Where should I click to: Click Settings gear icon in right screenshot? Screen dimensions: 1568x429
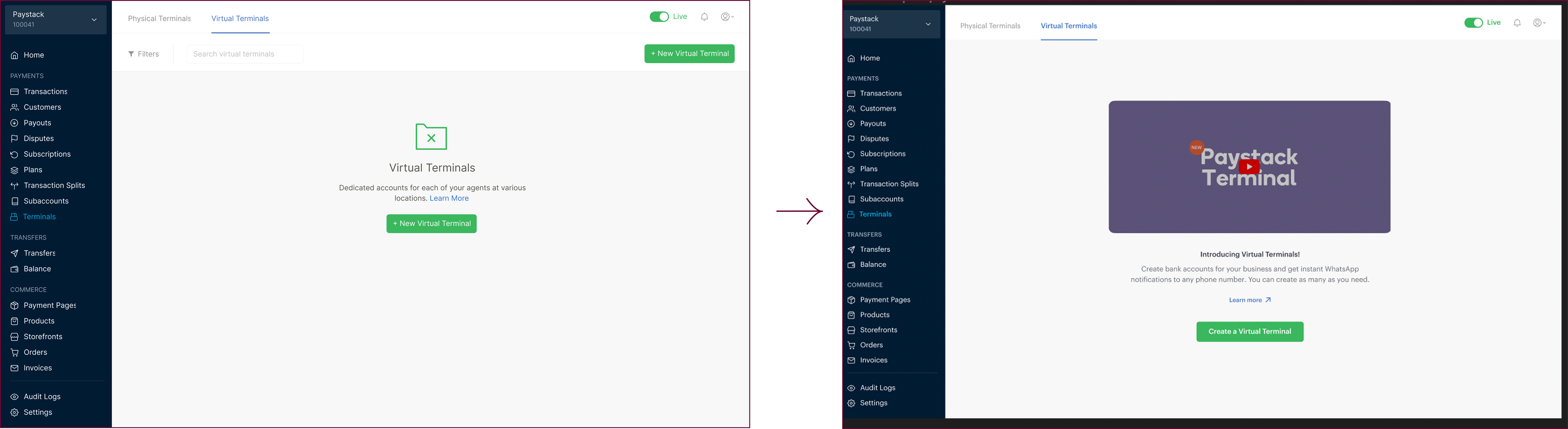pos(851,403)
